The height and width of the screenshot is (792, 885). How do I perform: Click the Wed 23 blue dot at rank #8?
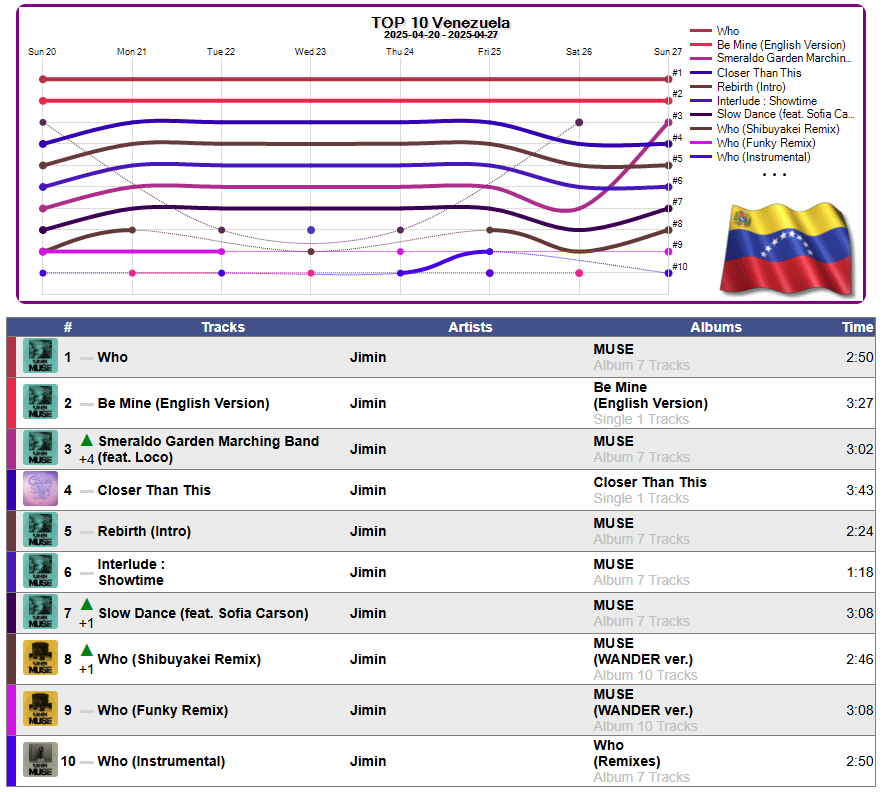pos(311,230)
